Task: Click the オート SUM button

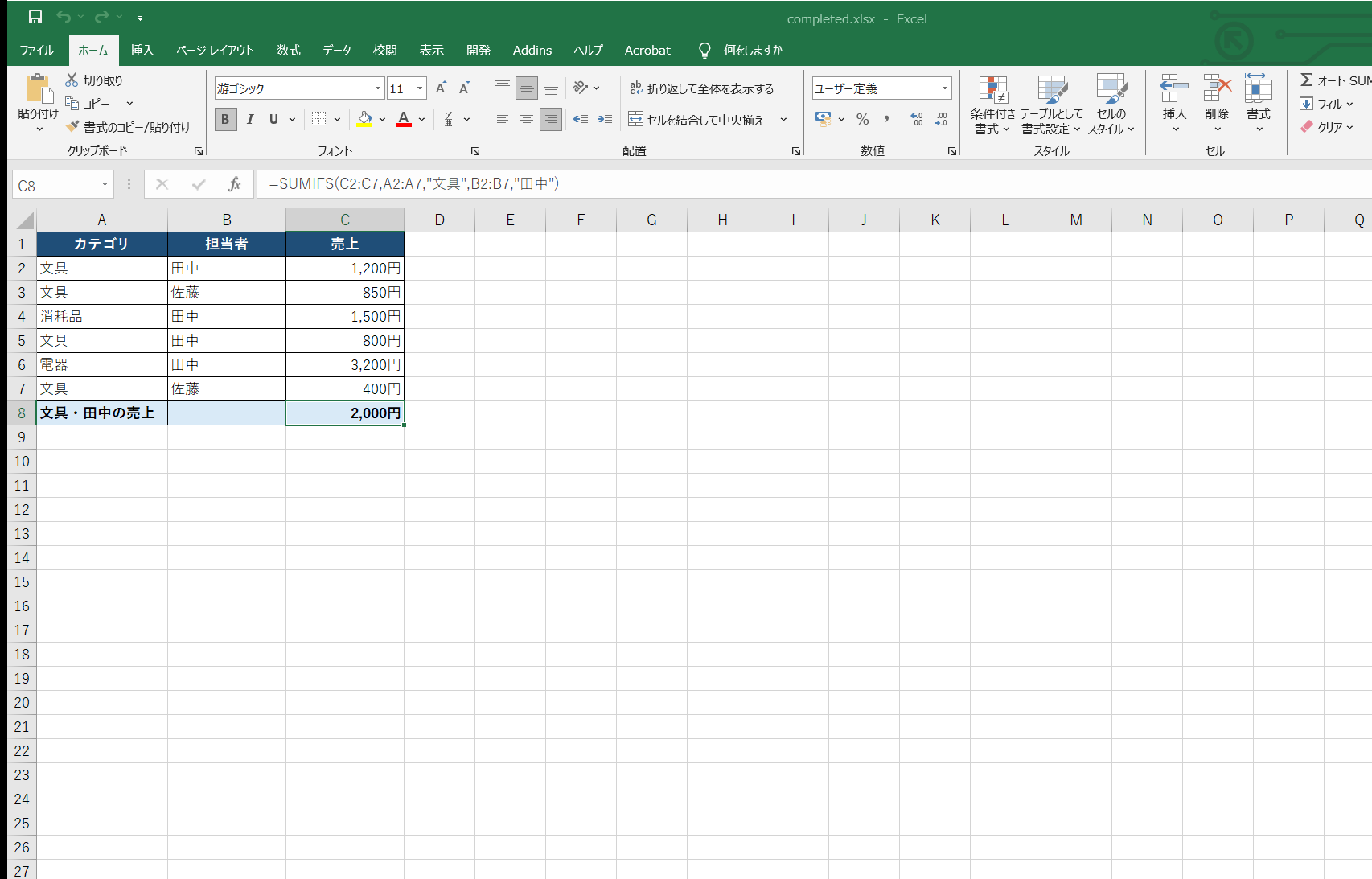Action: click(x=1336, y=80)
